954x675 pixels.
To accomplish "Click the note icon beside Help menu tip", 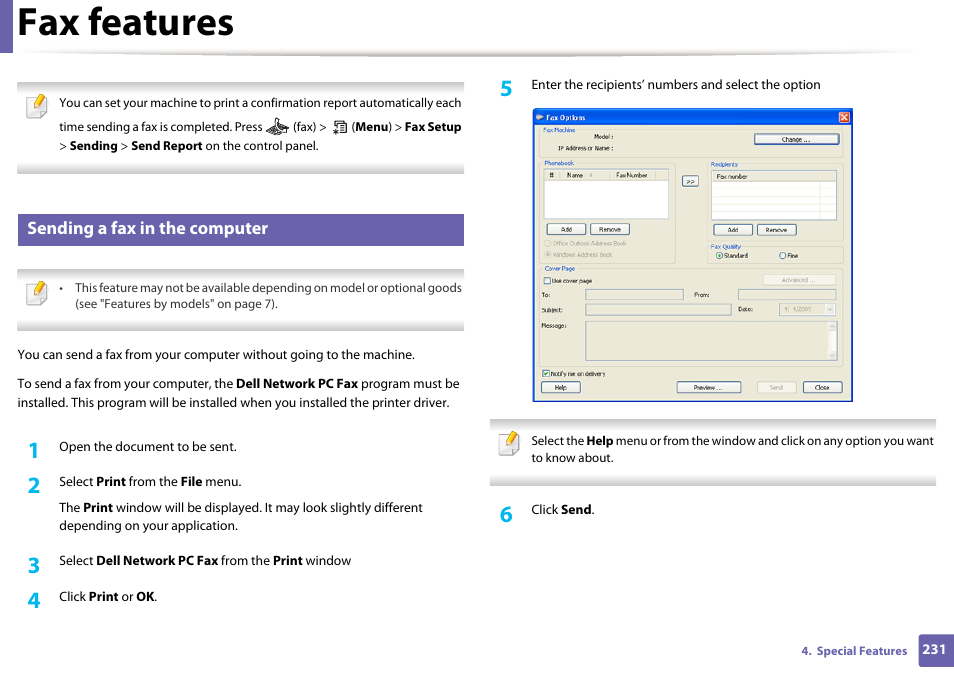I will point(509,443).
